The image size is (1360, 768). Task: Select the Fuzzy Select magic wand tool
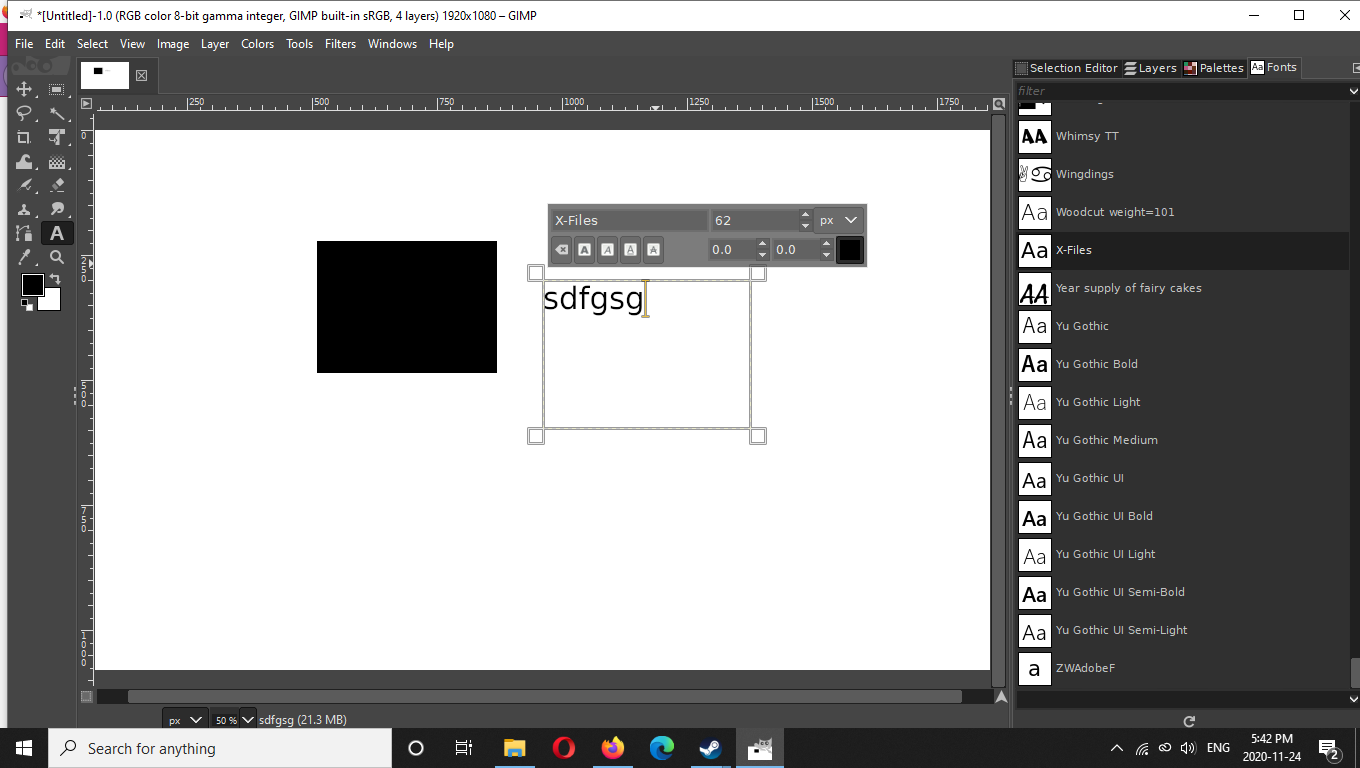coord(57,113)
